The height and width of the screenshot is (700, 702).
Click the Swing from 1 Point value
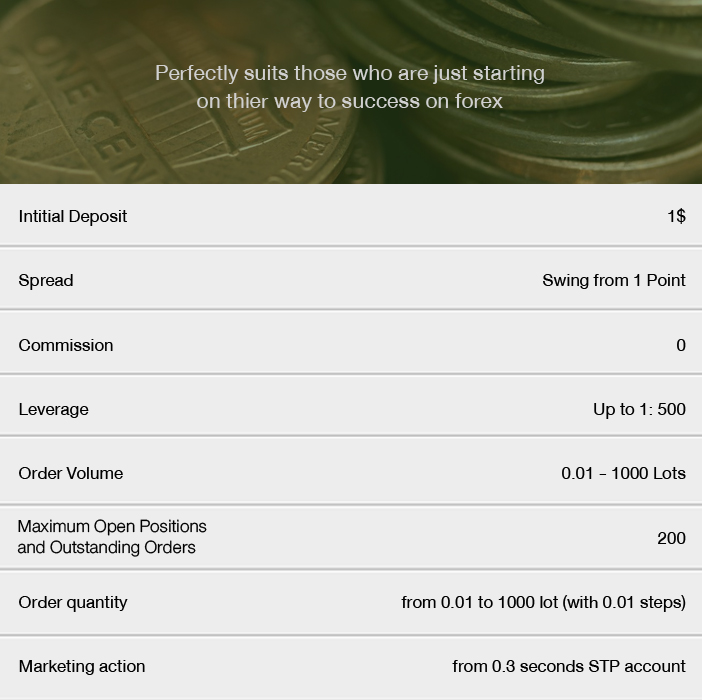pyautogui.click(x=614, y=281)
